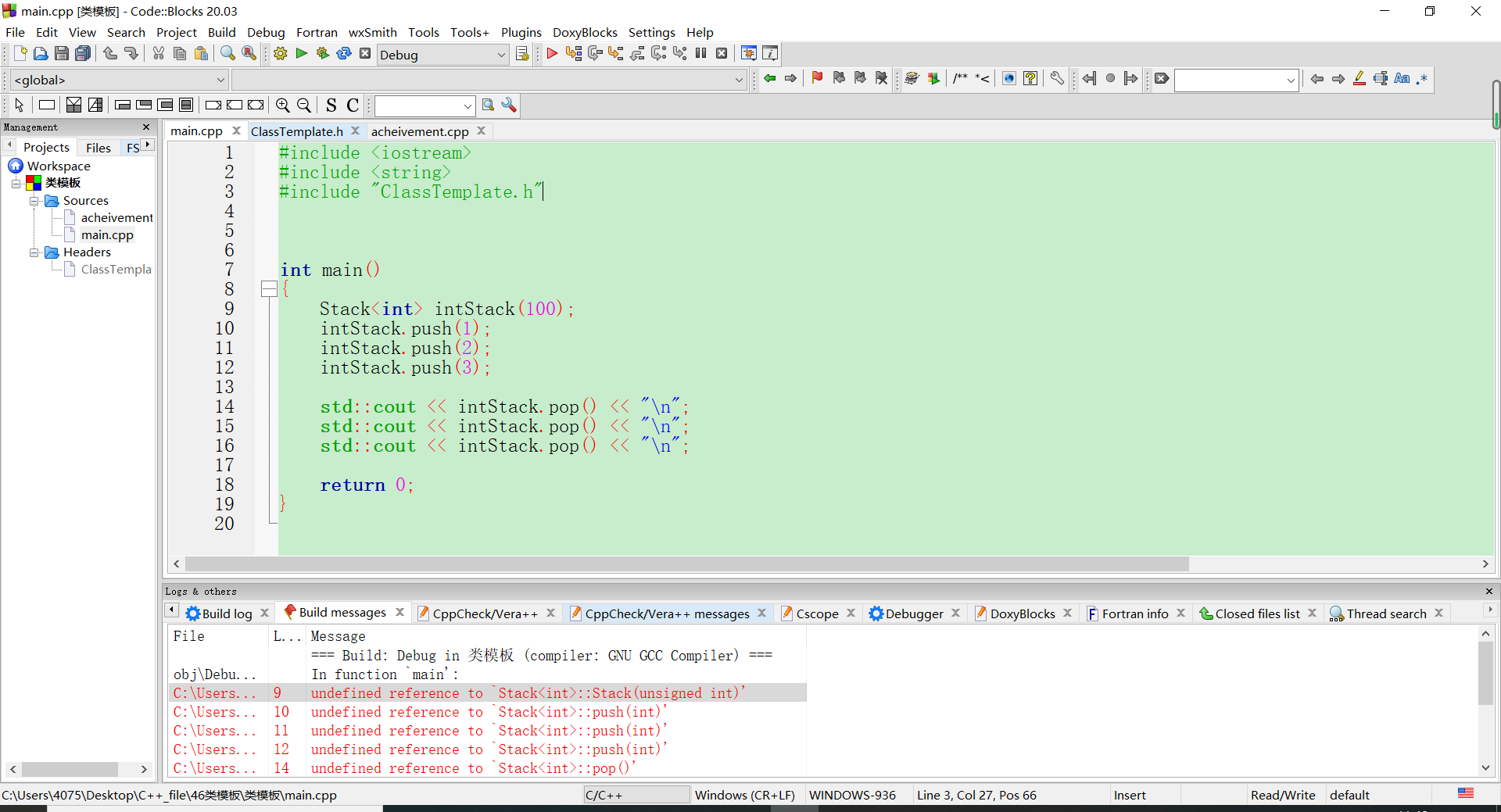Fold the main function code block
Viewport: 1501px width, 812px height.
tap(269, 289)
